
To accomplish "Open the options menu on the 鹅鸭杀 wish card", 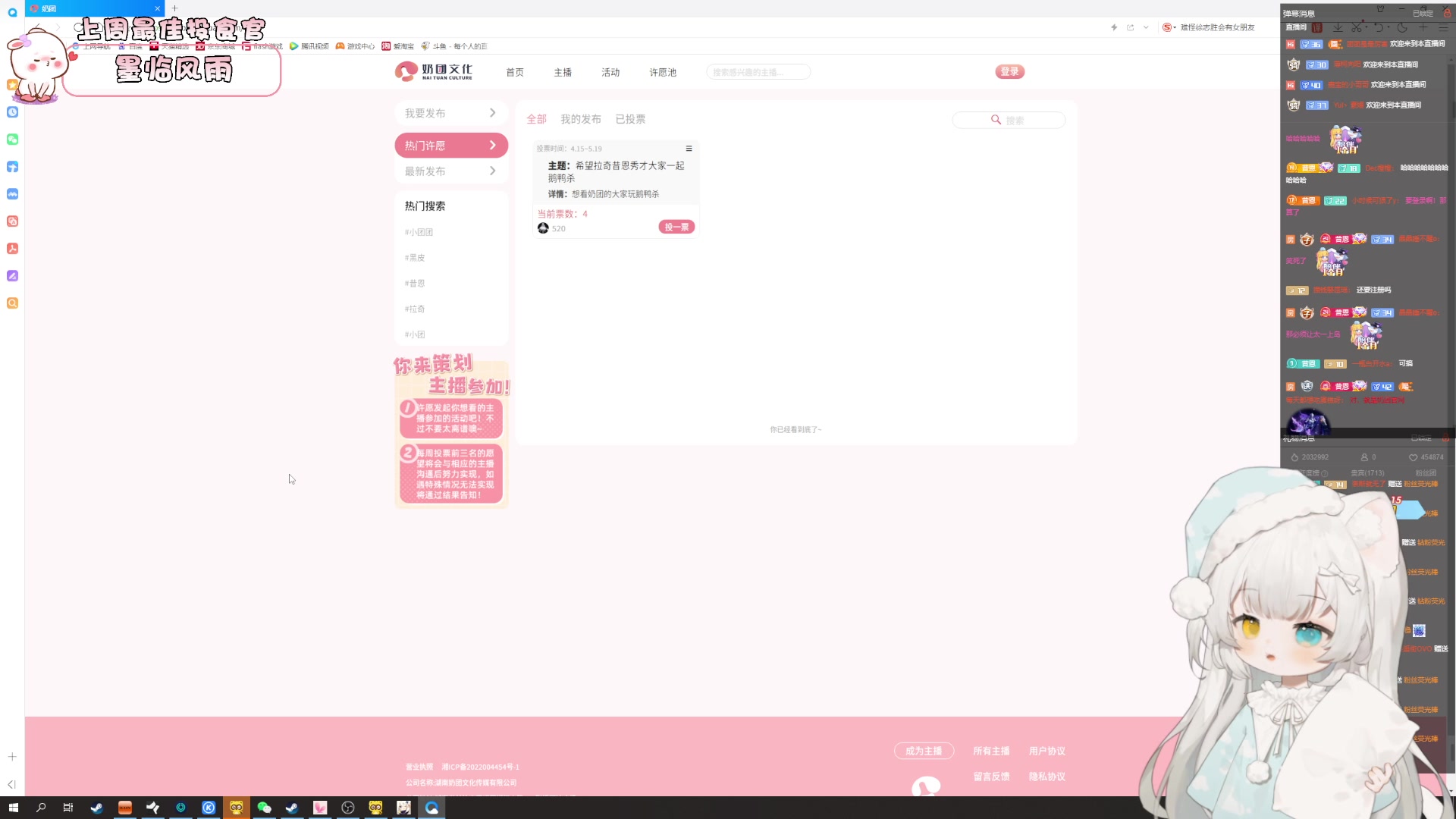I will (x=689, y=149).
